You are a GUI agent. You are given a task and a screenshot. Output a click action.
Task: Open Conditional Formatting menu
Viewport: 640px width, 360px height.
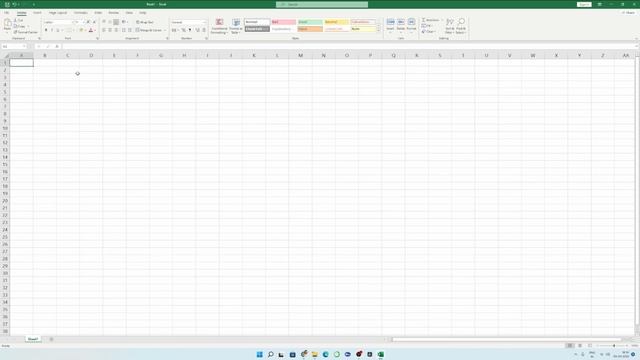[219, 26]
